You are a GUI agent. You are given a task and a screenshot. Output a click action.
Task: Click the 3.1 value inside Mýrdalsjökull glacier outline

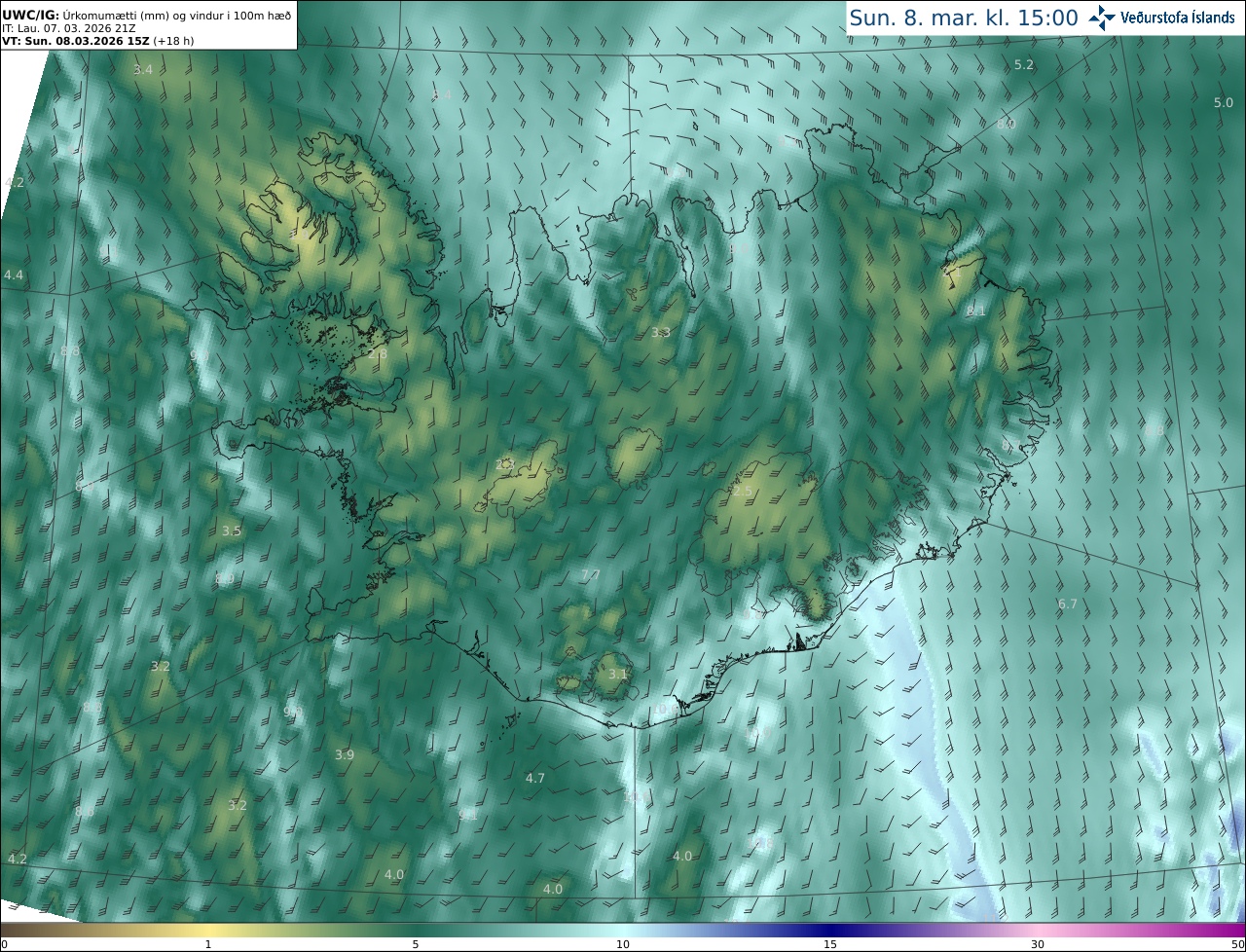(618, 675)
